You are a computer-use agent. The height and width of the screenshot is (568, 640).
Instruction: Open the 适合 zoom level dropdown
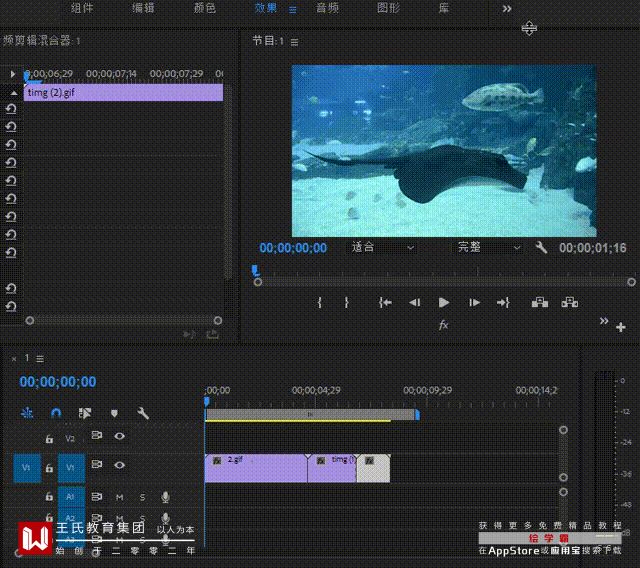tap(383, 247)
